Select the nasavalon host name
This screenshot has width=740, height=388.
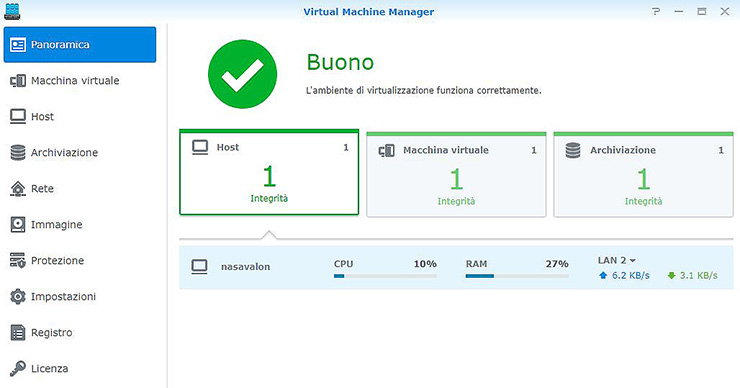tap(245, 267)
